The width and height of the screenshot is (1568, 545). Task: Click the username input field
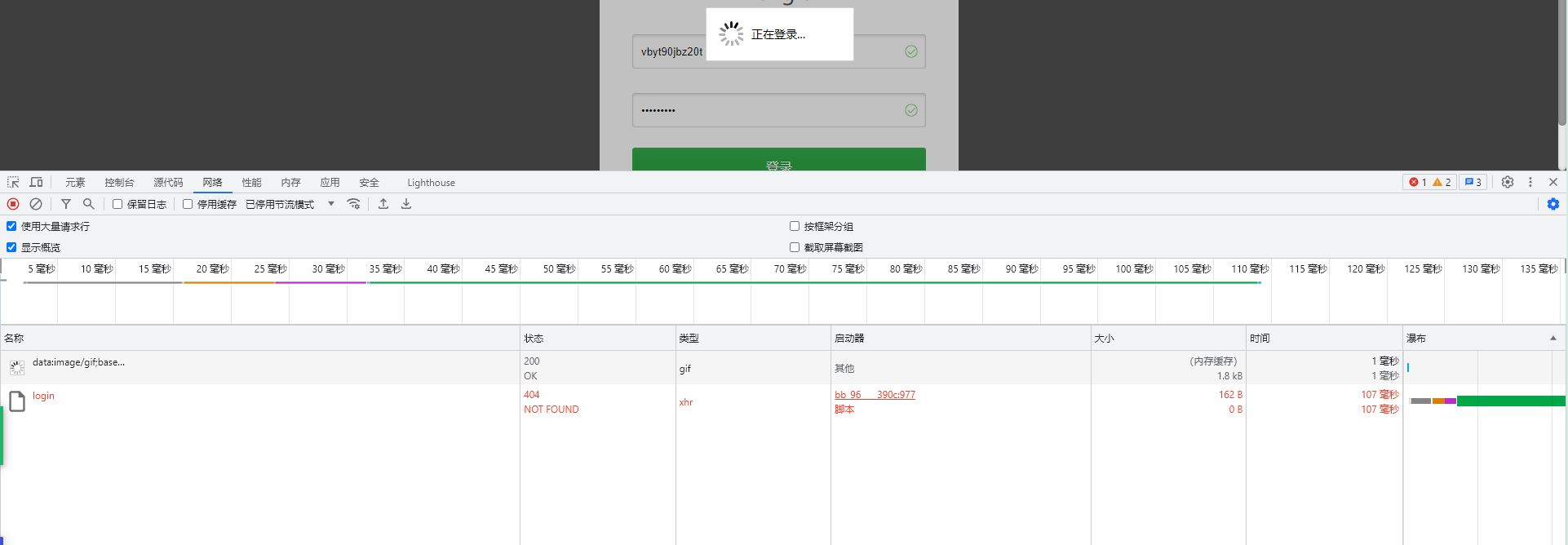point(778,51)
